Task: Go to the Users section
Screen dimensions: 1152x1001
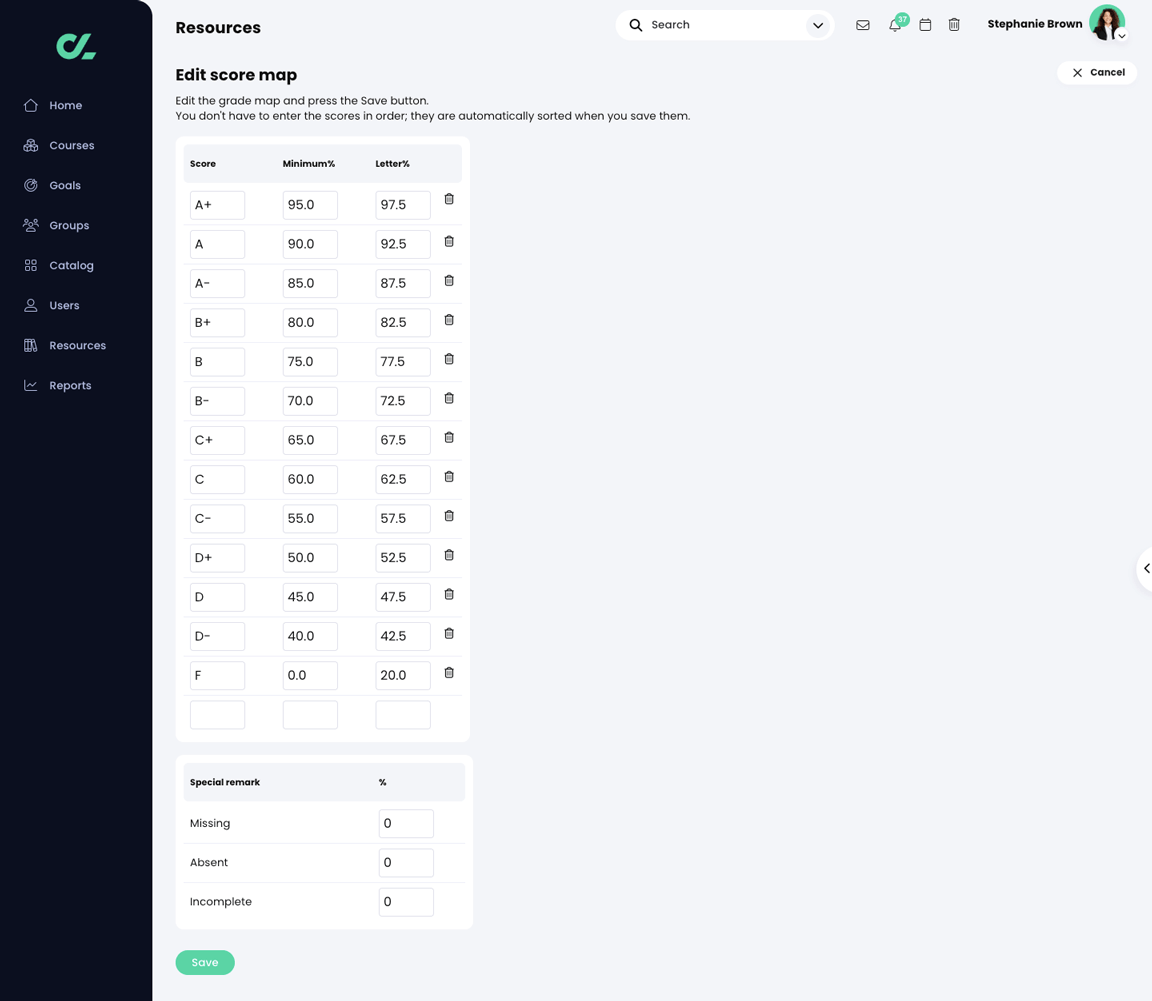Action: coord(51,305)
